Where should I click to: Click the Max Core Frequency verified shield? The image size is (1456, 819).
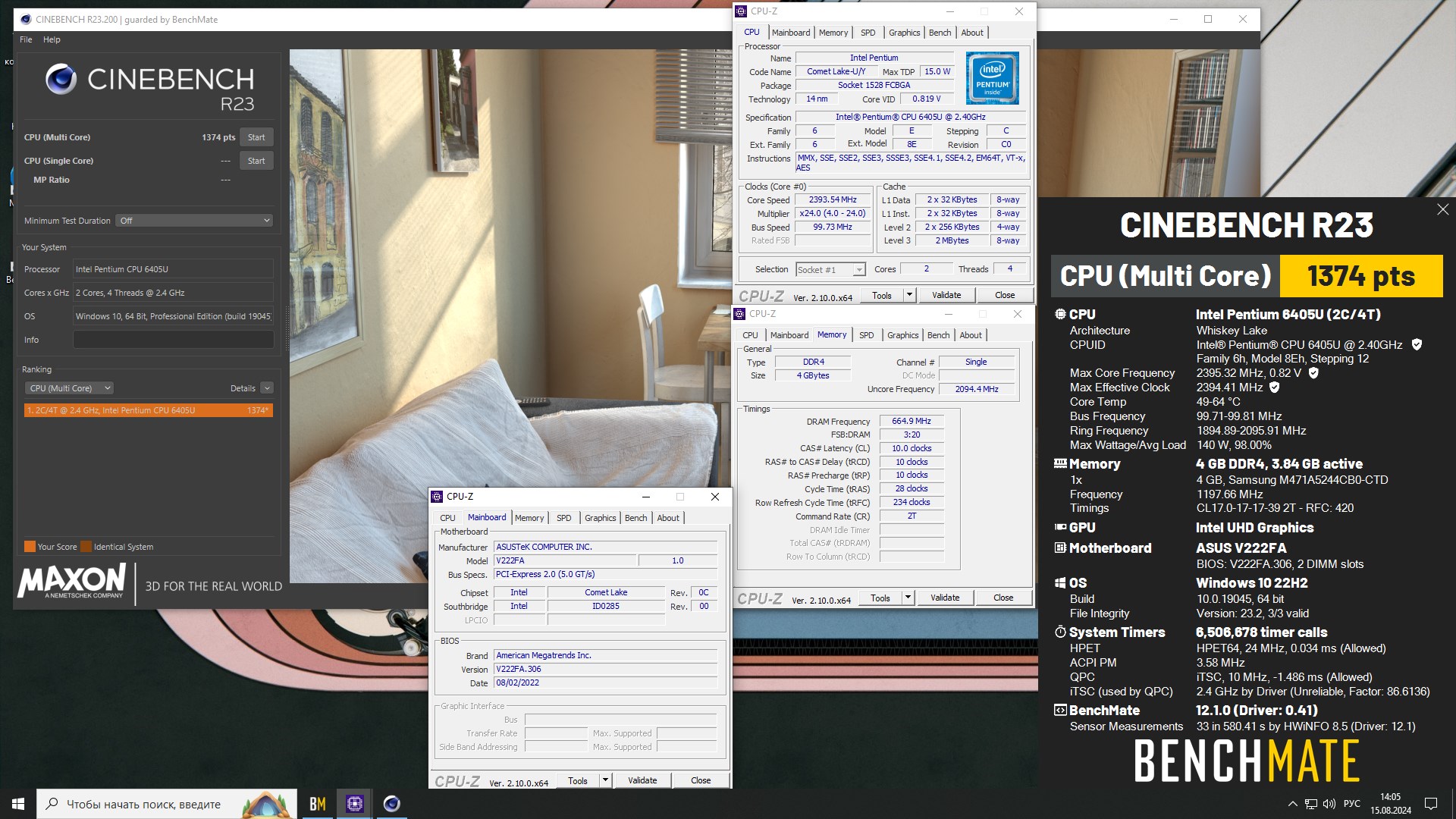pos(1313,372)
